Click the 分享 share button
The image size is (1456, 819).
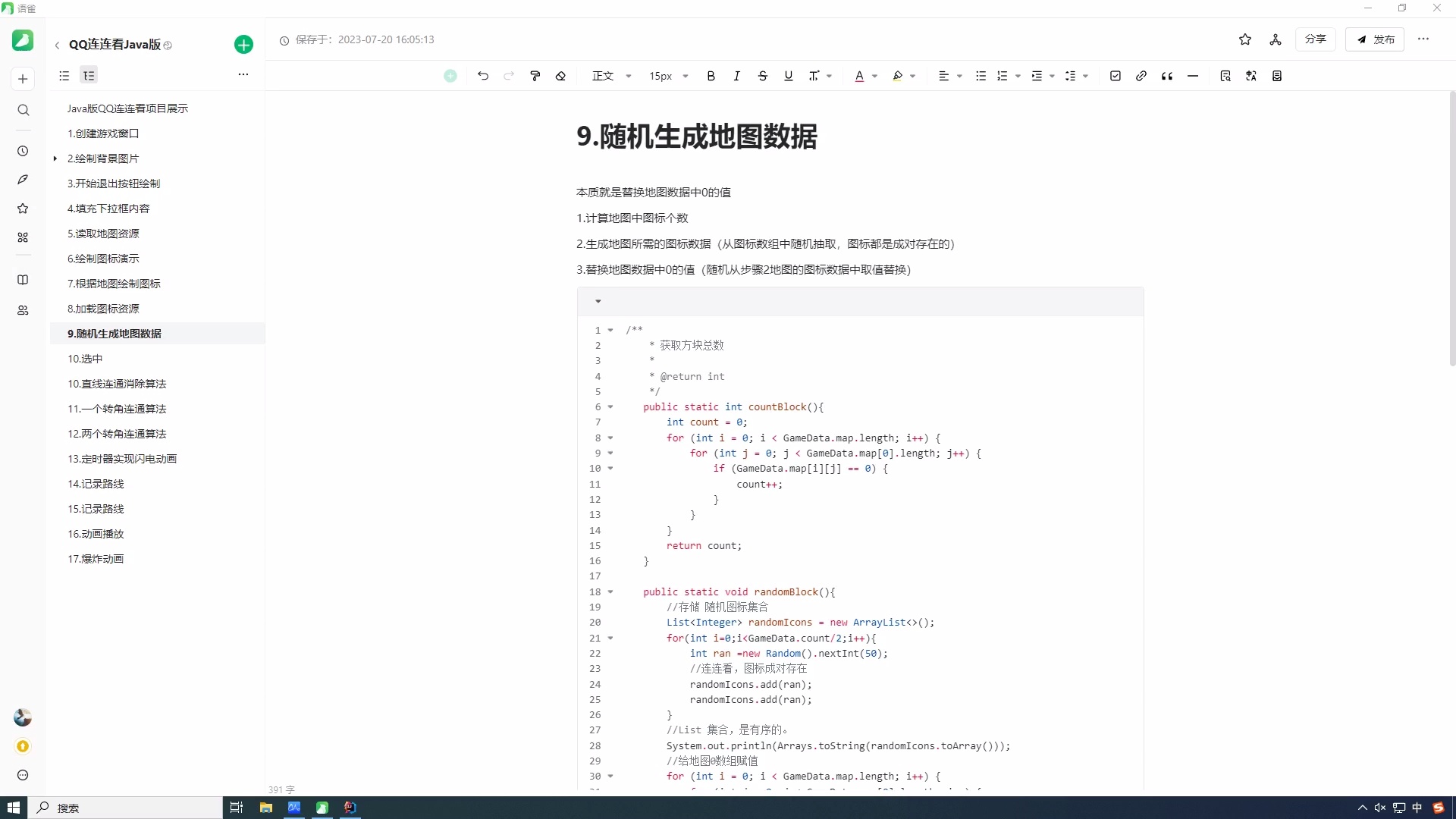click(x=1315, y=39)
